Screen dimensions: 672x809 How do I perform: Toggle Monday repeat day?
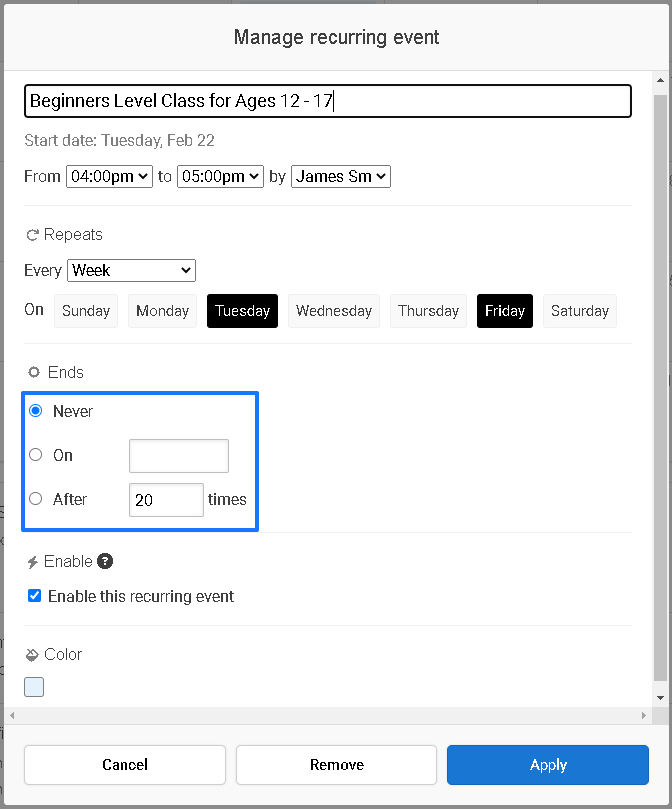(162, 311)
